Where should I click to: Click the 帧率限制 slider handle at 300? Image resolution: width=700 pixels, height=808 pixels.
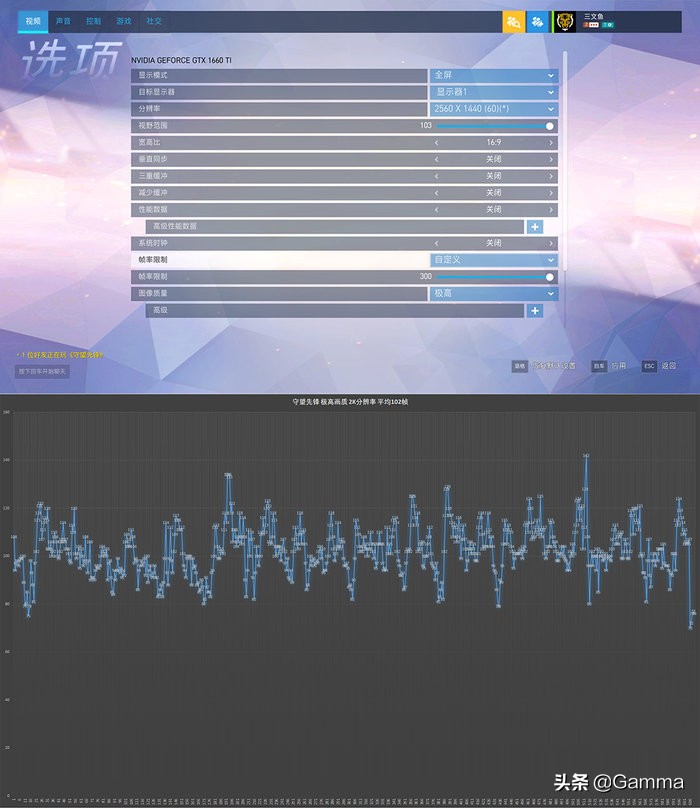pos(549,277)
